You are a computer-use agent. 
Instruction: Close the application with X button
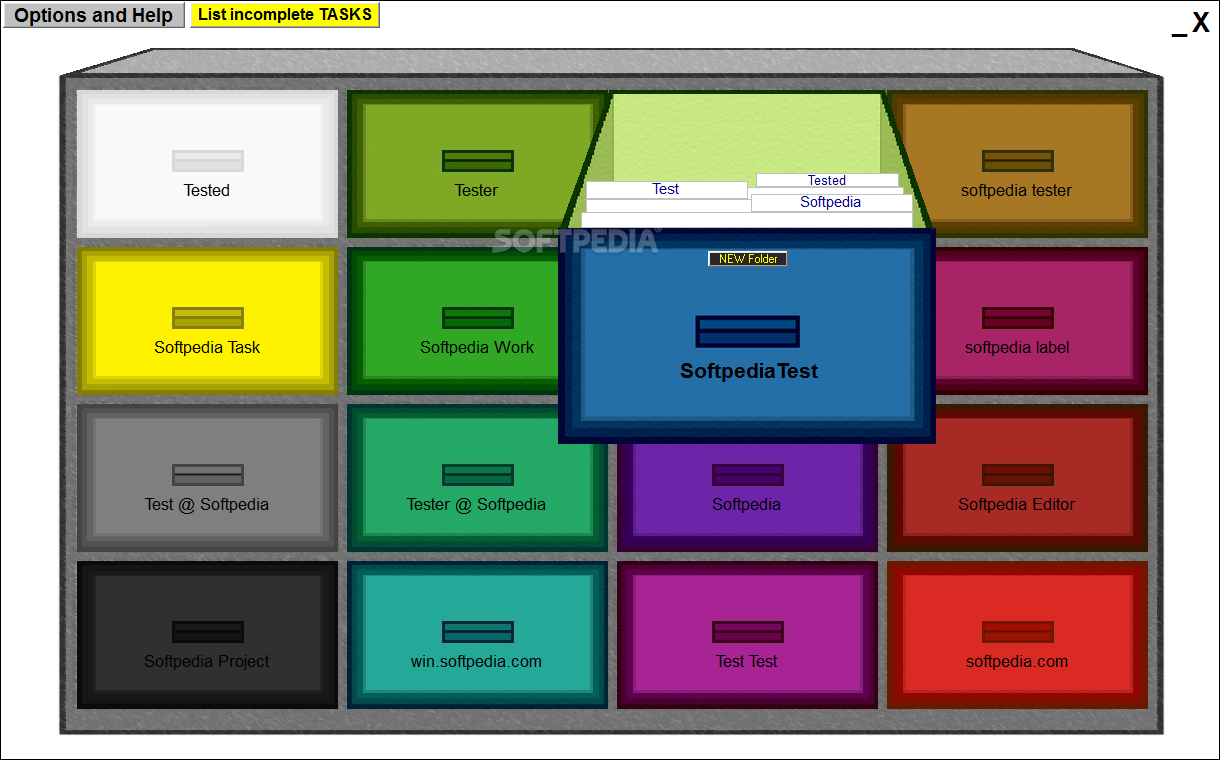tap(1201, 23)
